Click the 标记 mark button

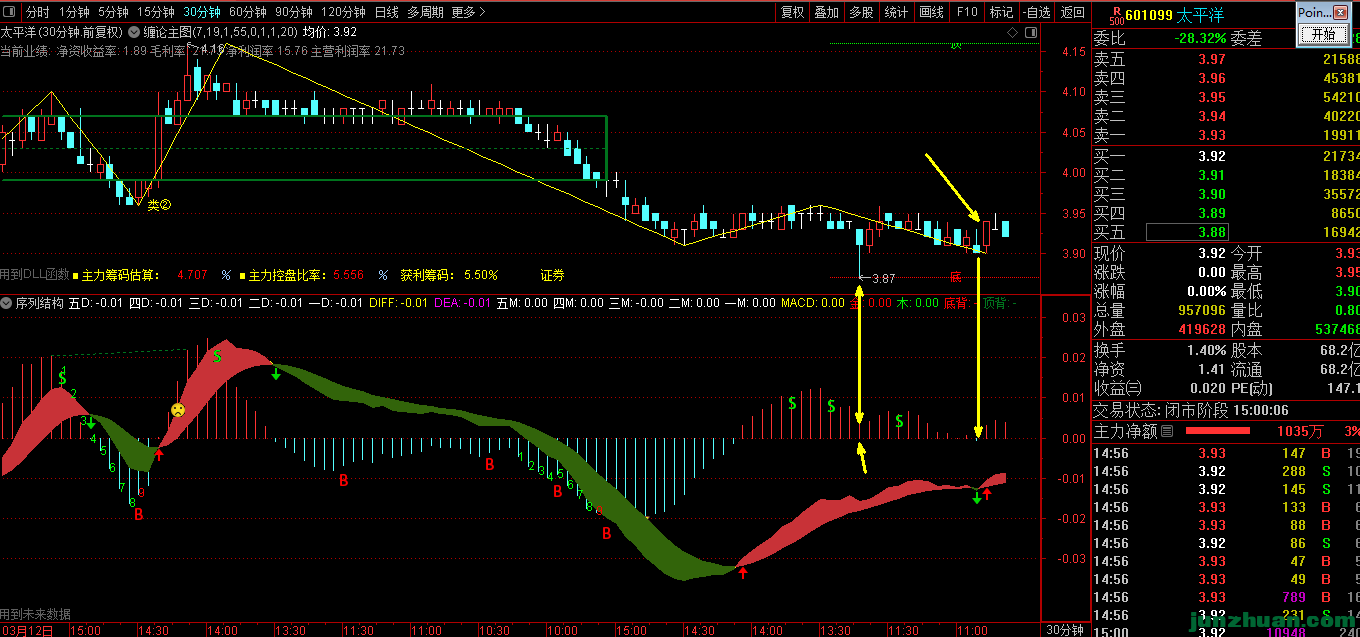point(1001,12)
